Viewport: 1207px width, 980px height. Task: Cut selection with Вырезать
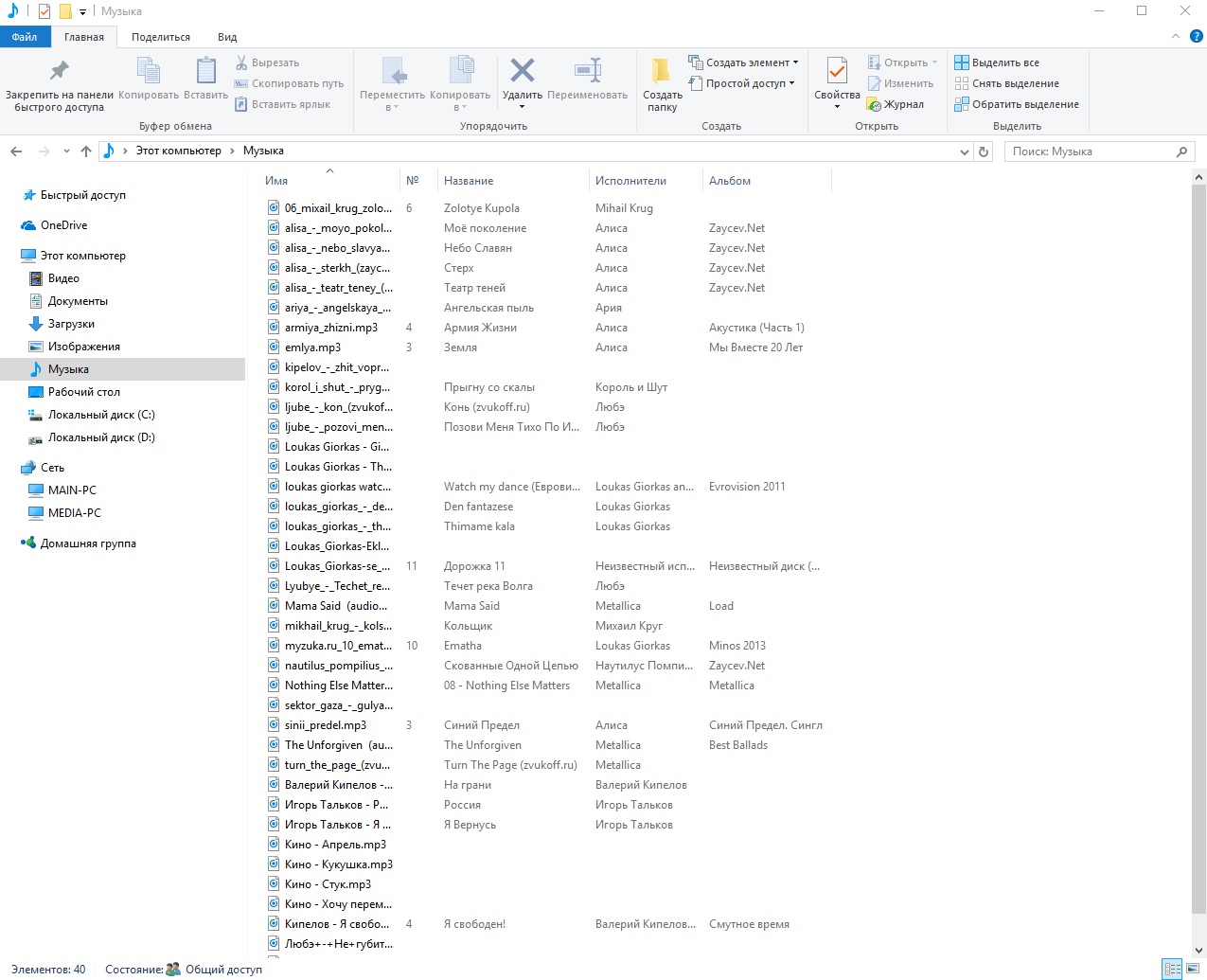coord(267,62)
